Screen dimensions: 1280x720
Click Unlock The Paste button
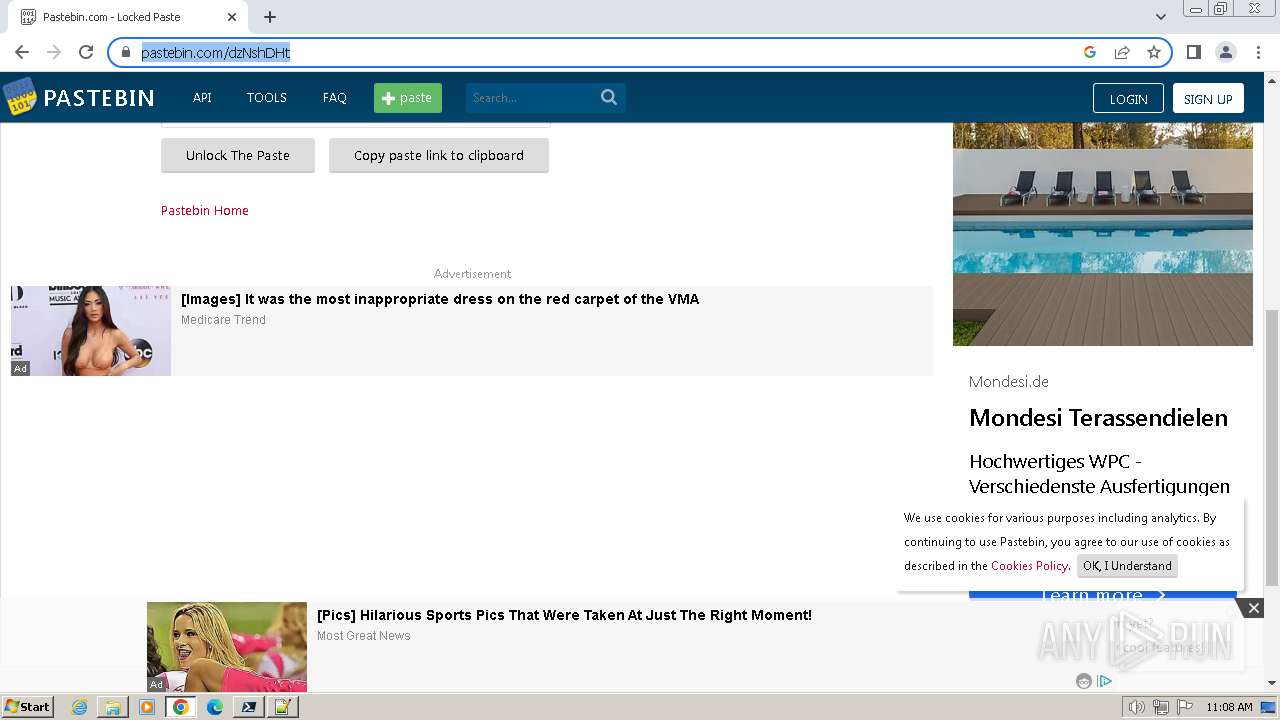(238, 155)
